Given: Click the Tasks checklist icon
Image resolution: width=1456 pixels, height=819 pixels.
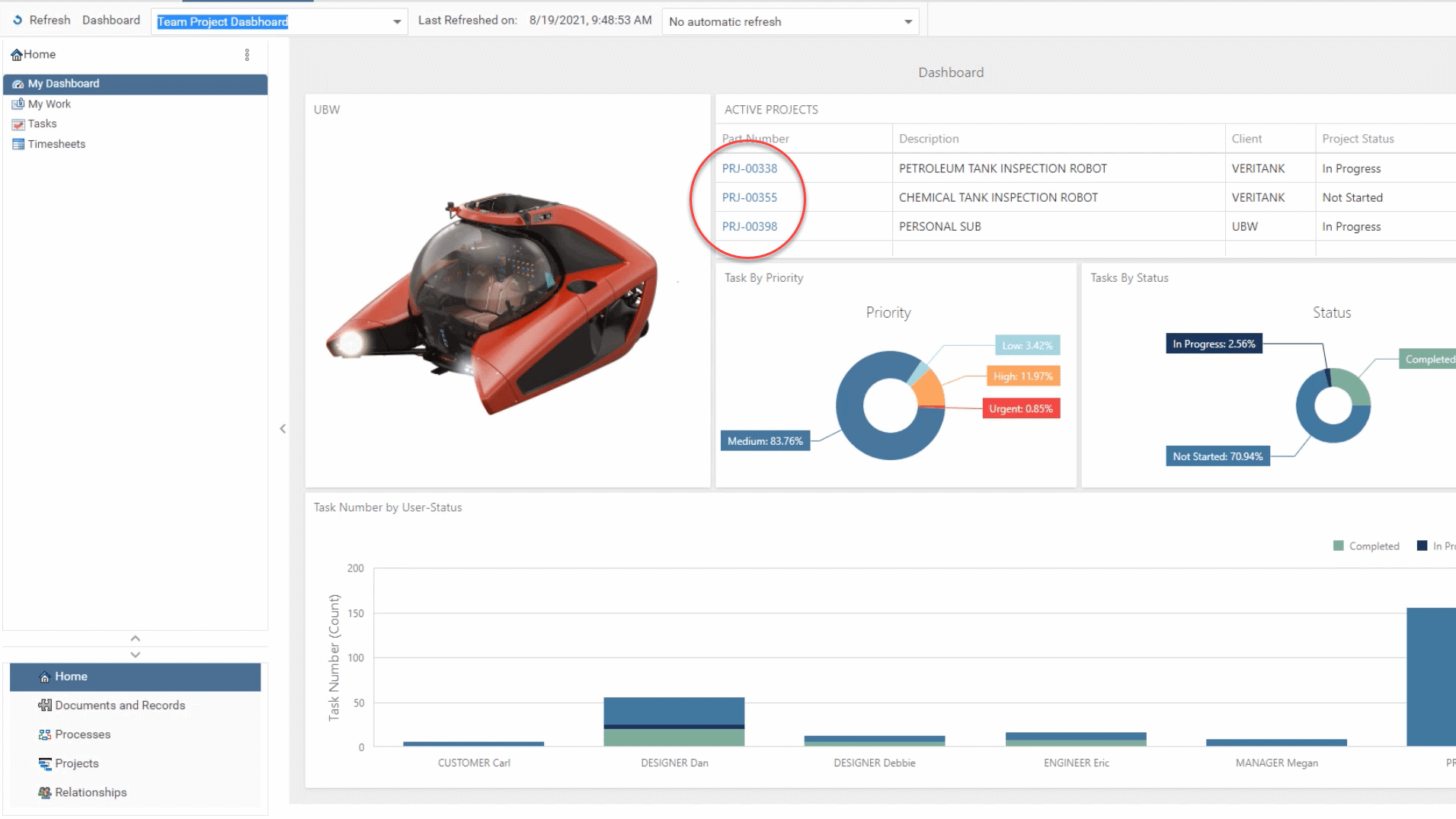Looking at the screenshot, I should (17, 123).
